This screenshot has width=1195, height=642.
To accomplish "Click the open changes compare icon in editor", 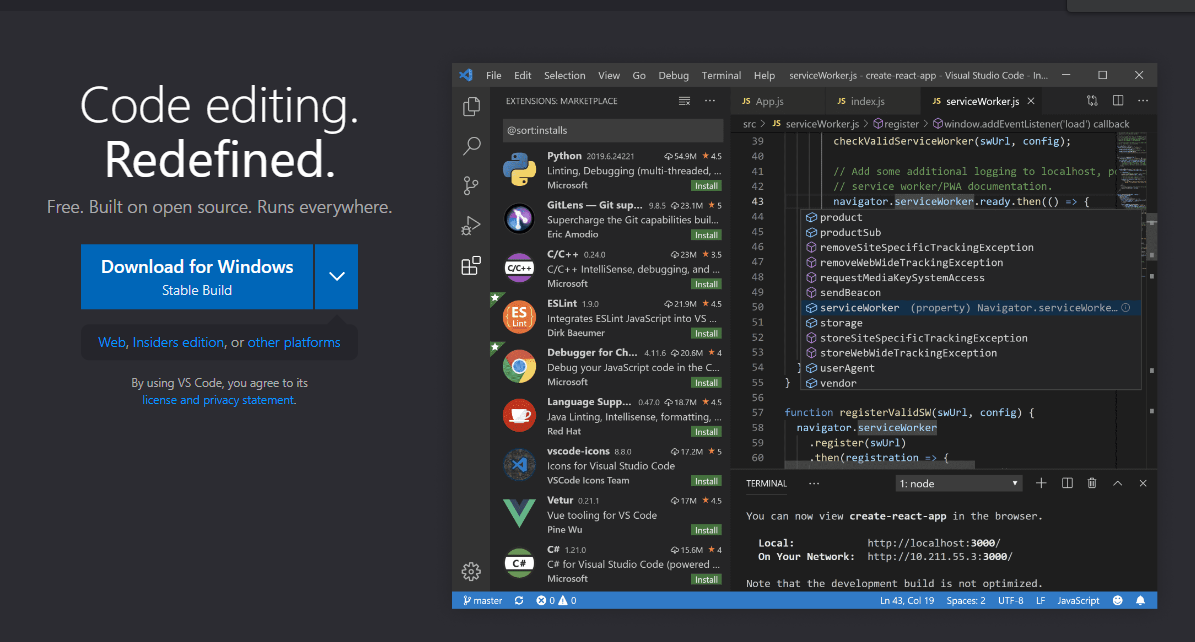I will [1092, 101].
